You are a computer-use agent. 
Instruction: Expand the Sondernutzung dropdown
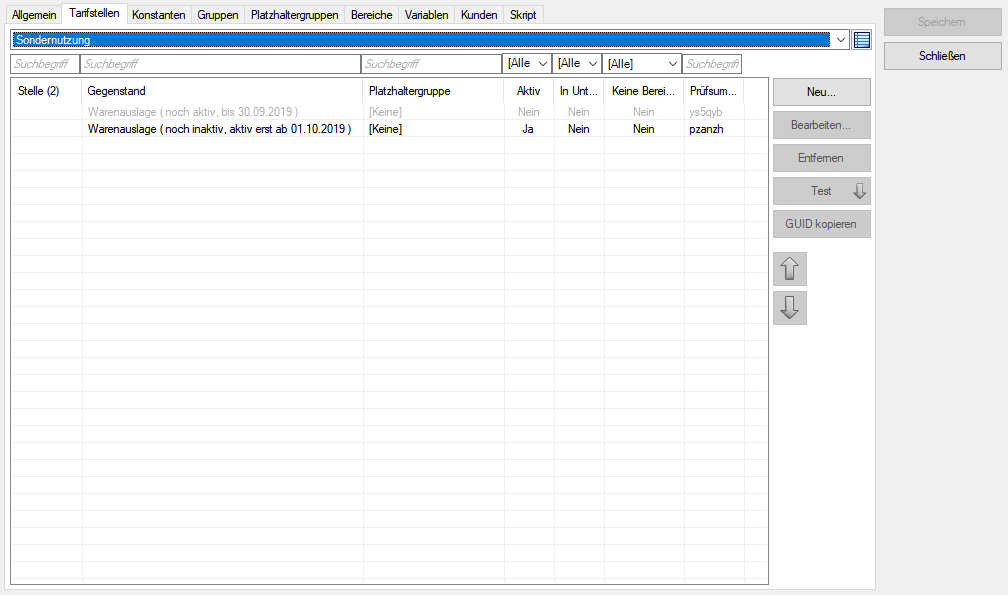(x=840, y=40)
